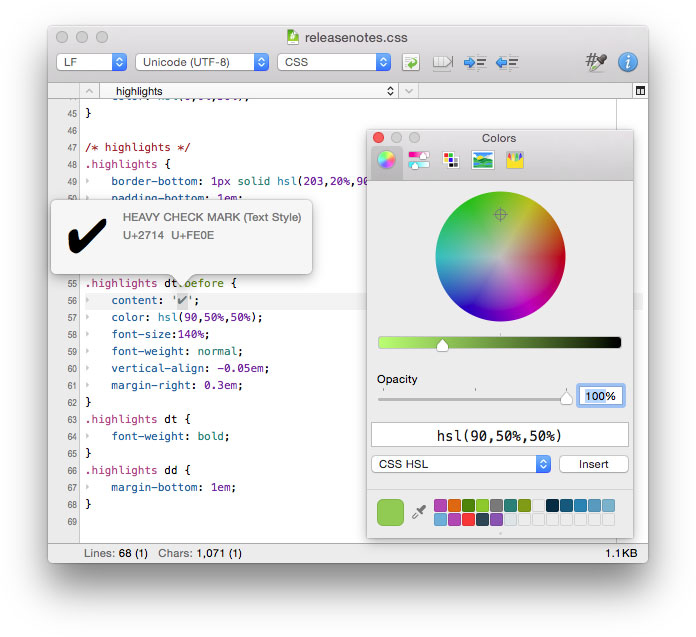Viewport: 696px width, 637px height.
Task: Click the Insert button
Action: pyautogui.click(x=593, y=464)
